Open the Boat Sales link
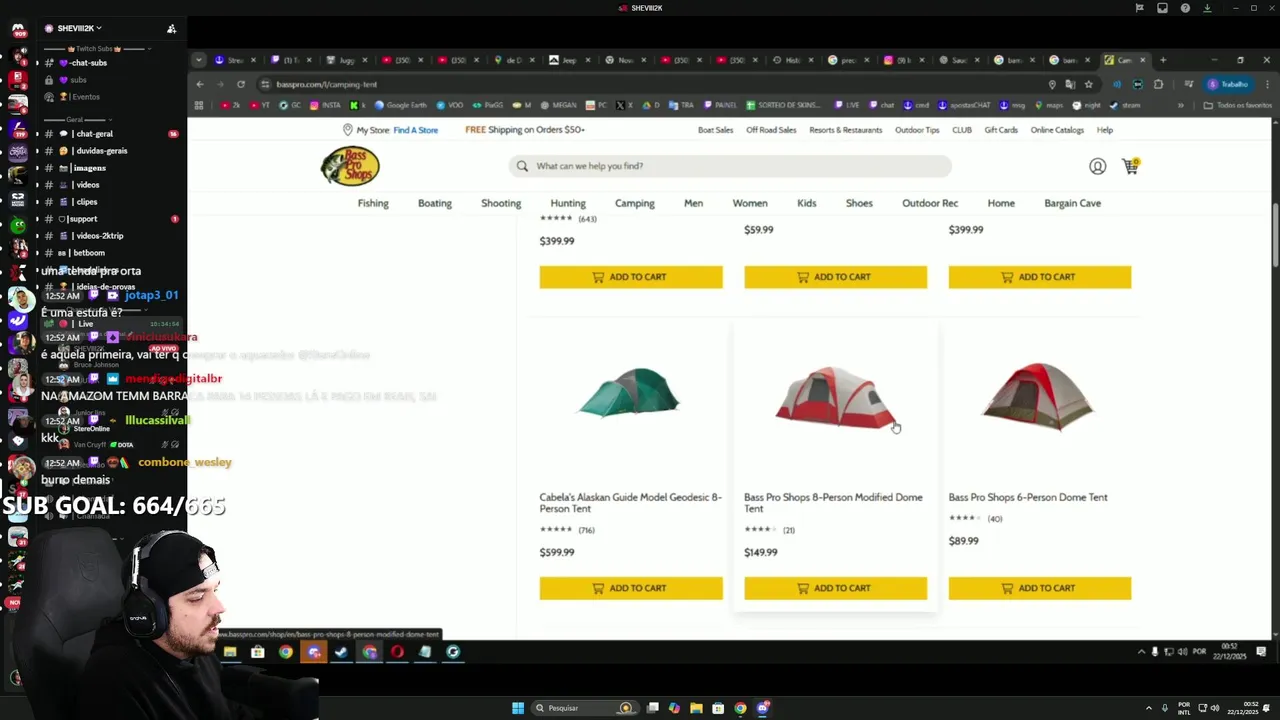The width and height of the screenshot is (1280, 720). coord(716,130)
